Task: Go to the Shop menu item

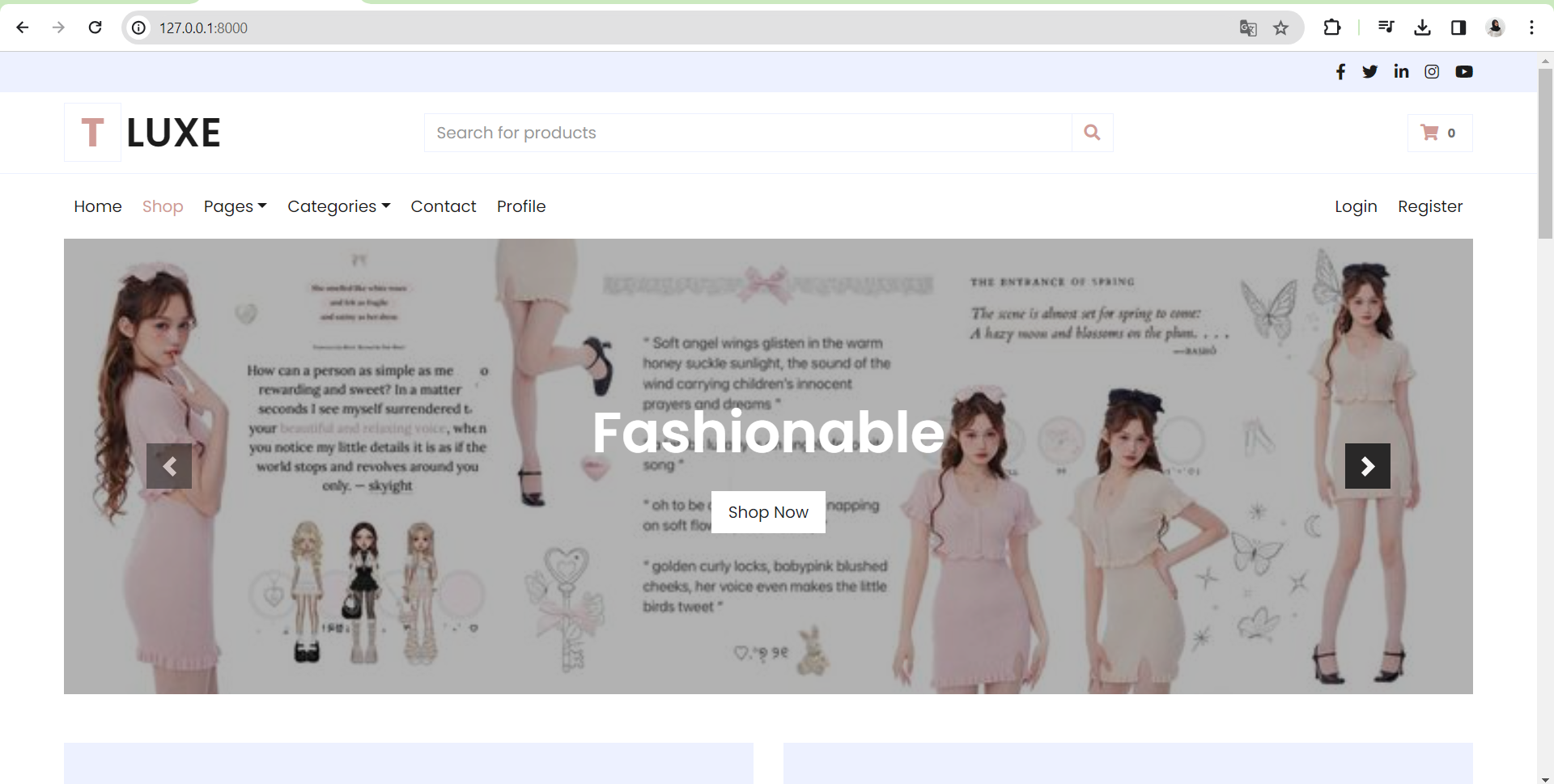Action: [x=163, y=206]
